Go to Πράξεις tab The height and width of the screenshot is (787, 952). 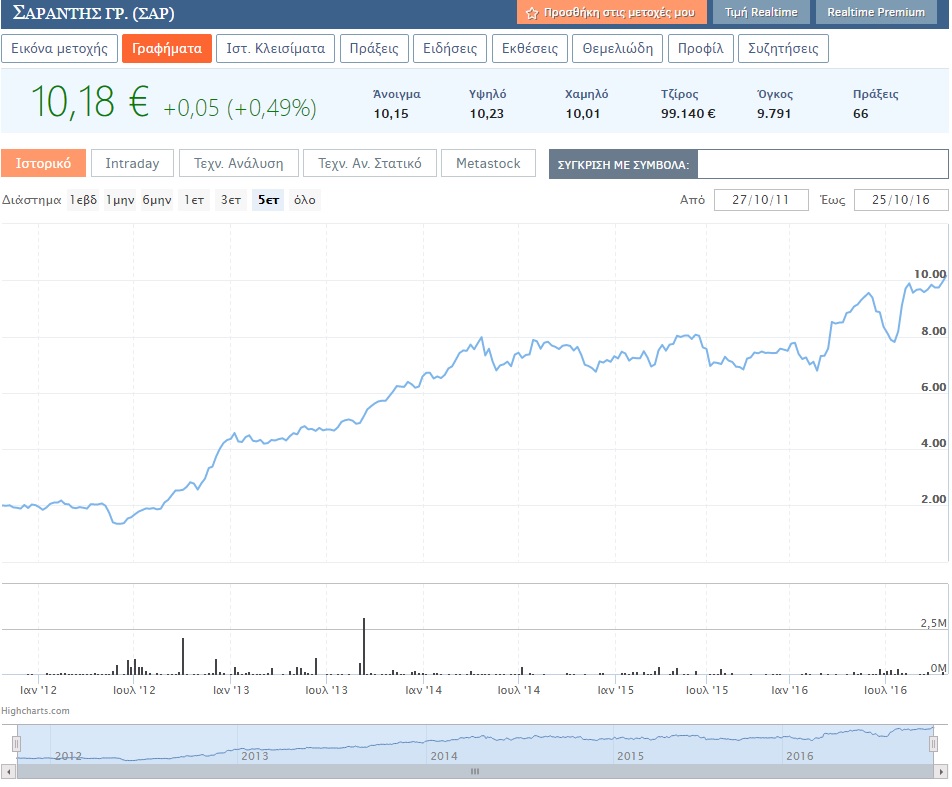tap(374, 49)
